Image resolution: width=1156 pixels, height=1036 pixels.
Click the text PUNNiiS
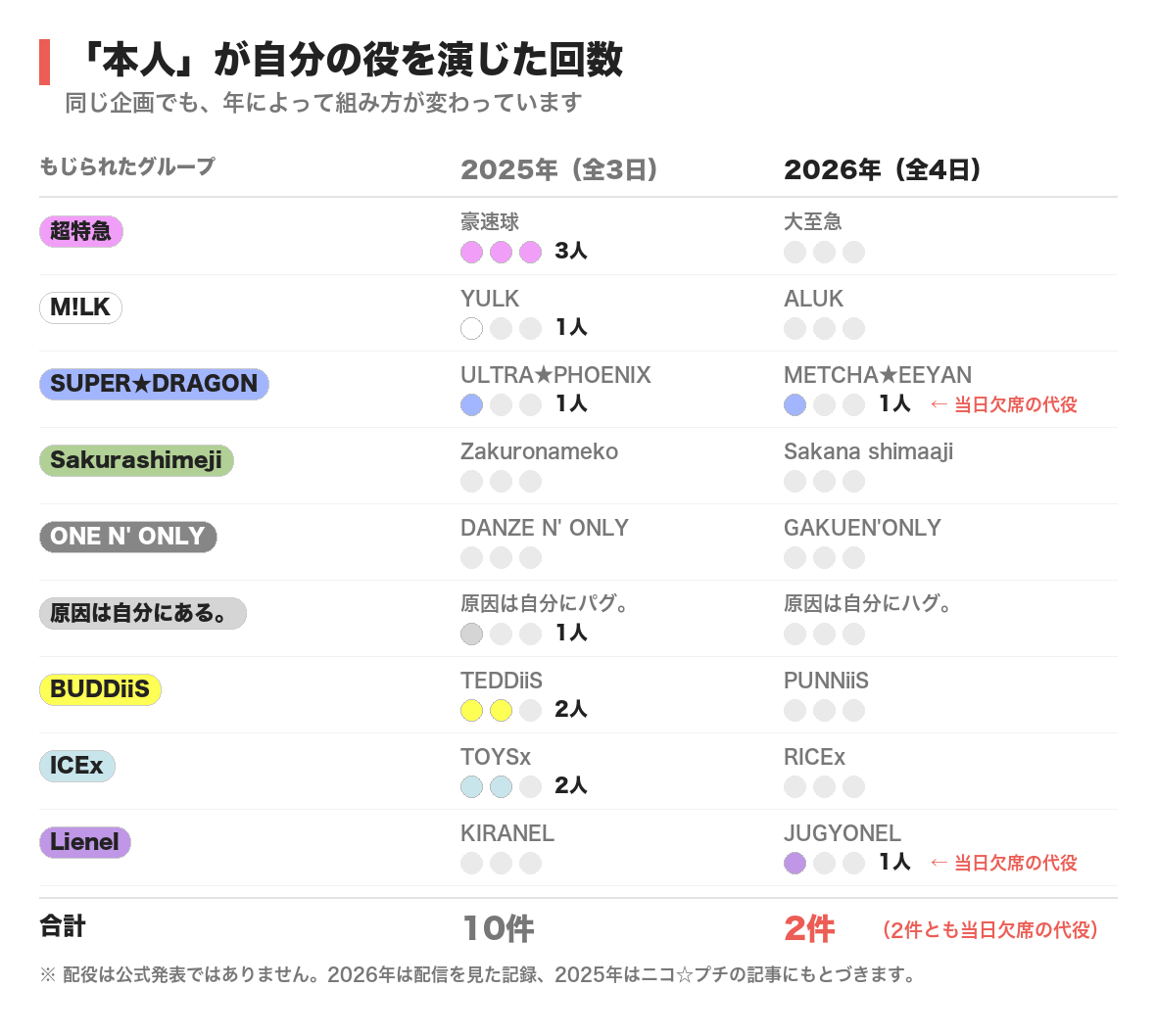(827, 681)
